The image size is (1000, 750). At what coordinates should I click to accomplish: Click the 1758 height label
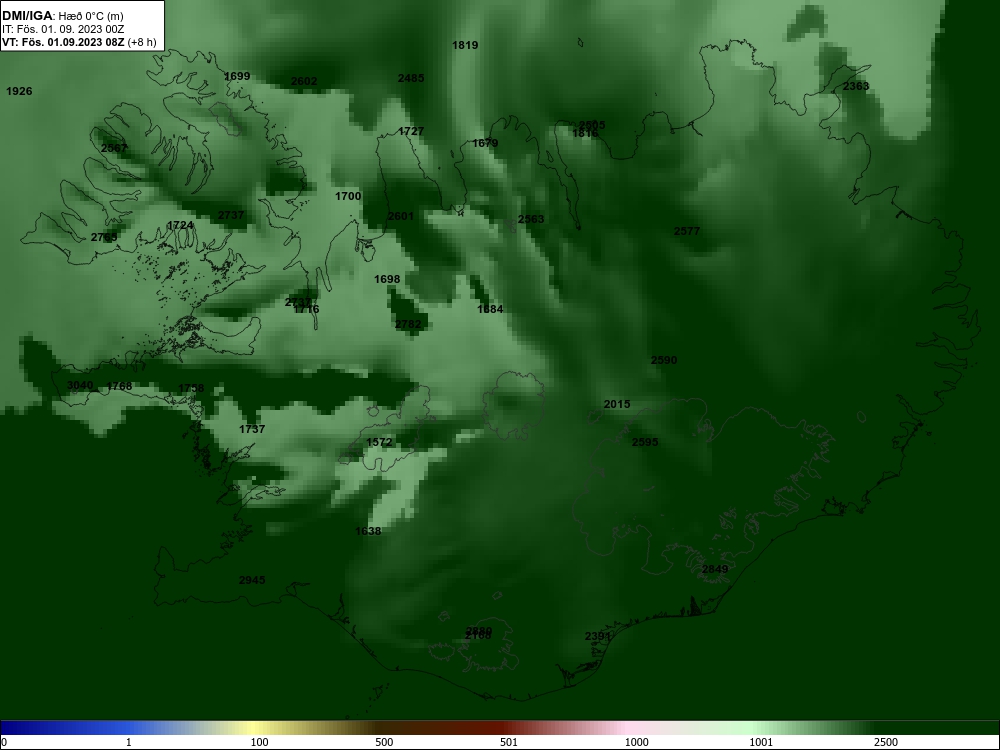click(191, 388)
